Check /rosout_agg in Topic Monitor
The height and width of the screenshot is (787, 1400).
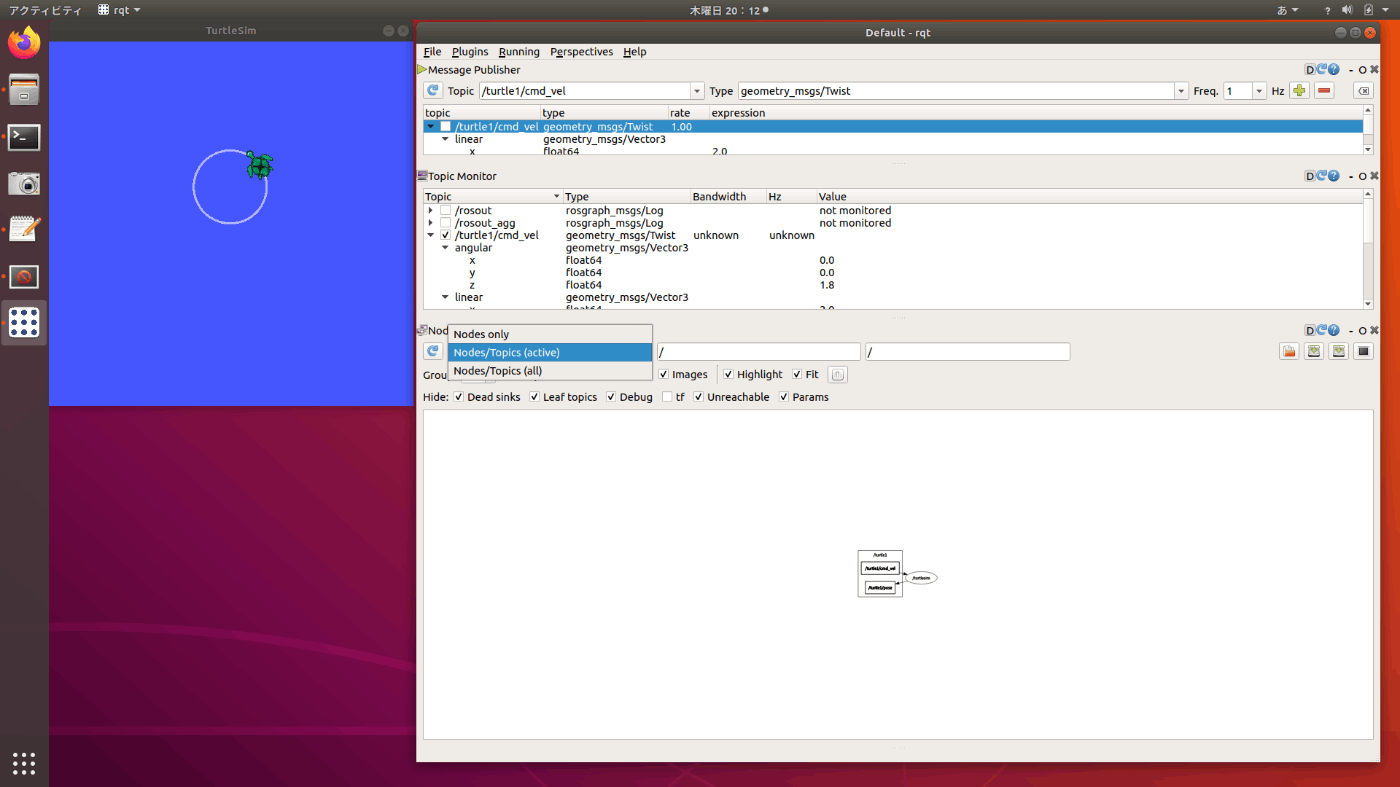pos(446,223)
